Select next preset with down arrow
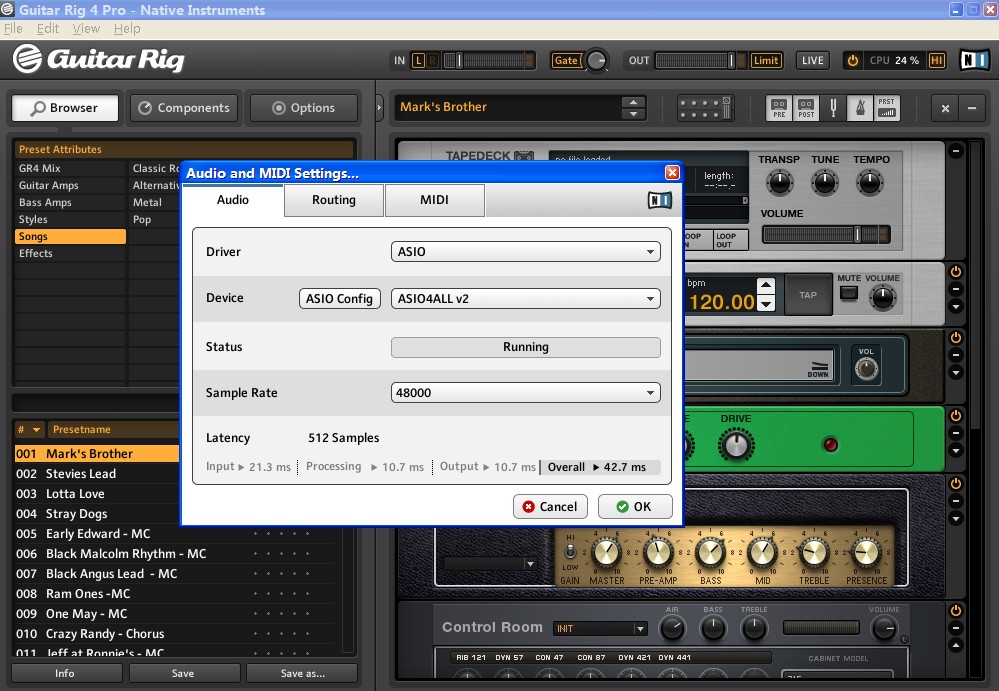Screen dimensions: 999x691 pos(633,115)
